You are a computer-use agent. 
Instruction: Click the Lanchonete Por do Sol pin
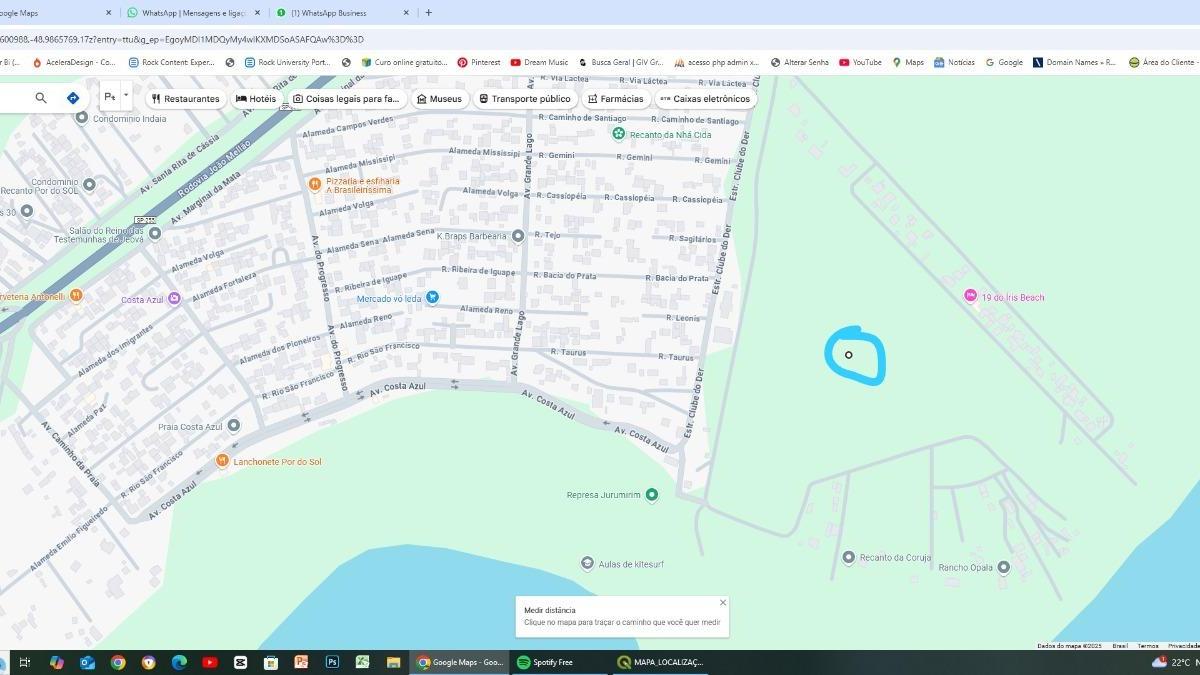pyautogui.click(x=222, y=461)
